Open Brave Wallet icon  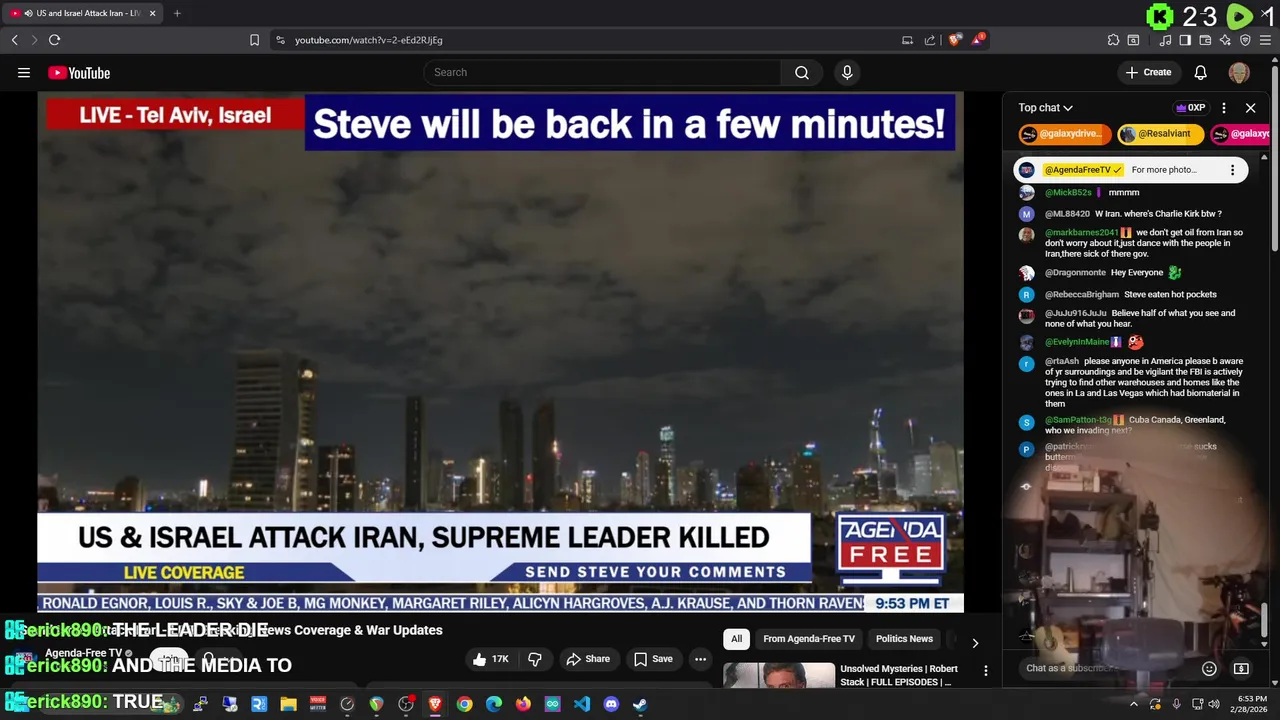pyautogui.click(x=1205, y=40)
